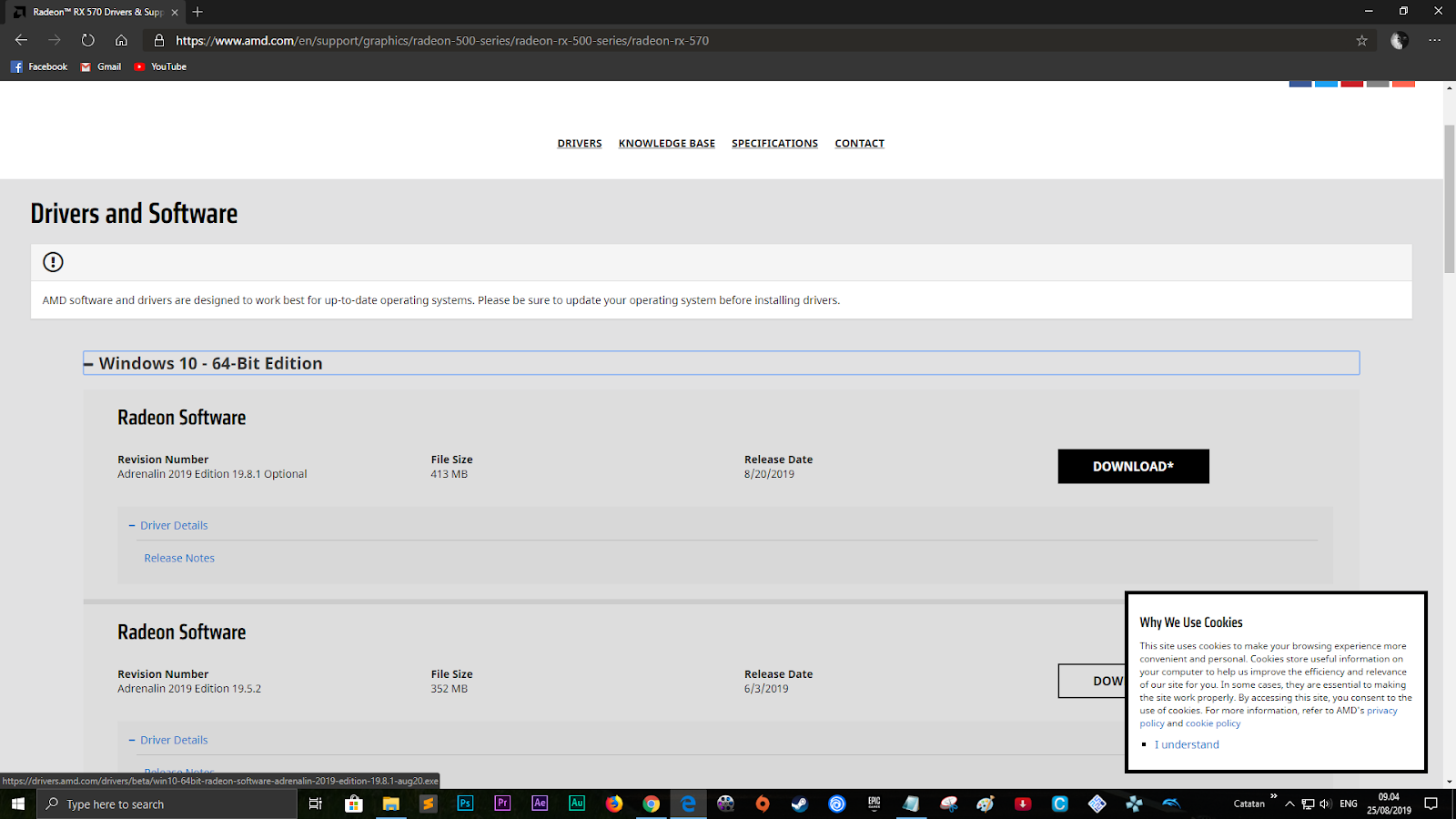The image size is (1456, 819).
Task: Click the page vertical scrollbar thumb
Action: click(1449, 199)
